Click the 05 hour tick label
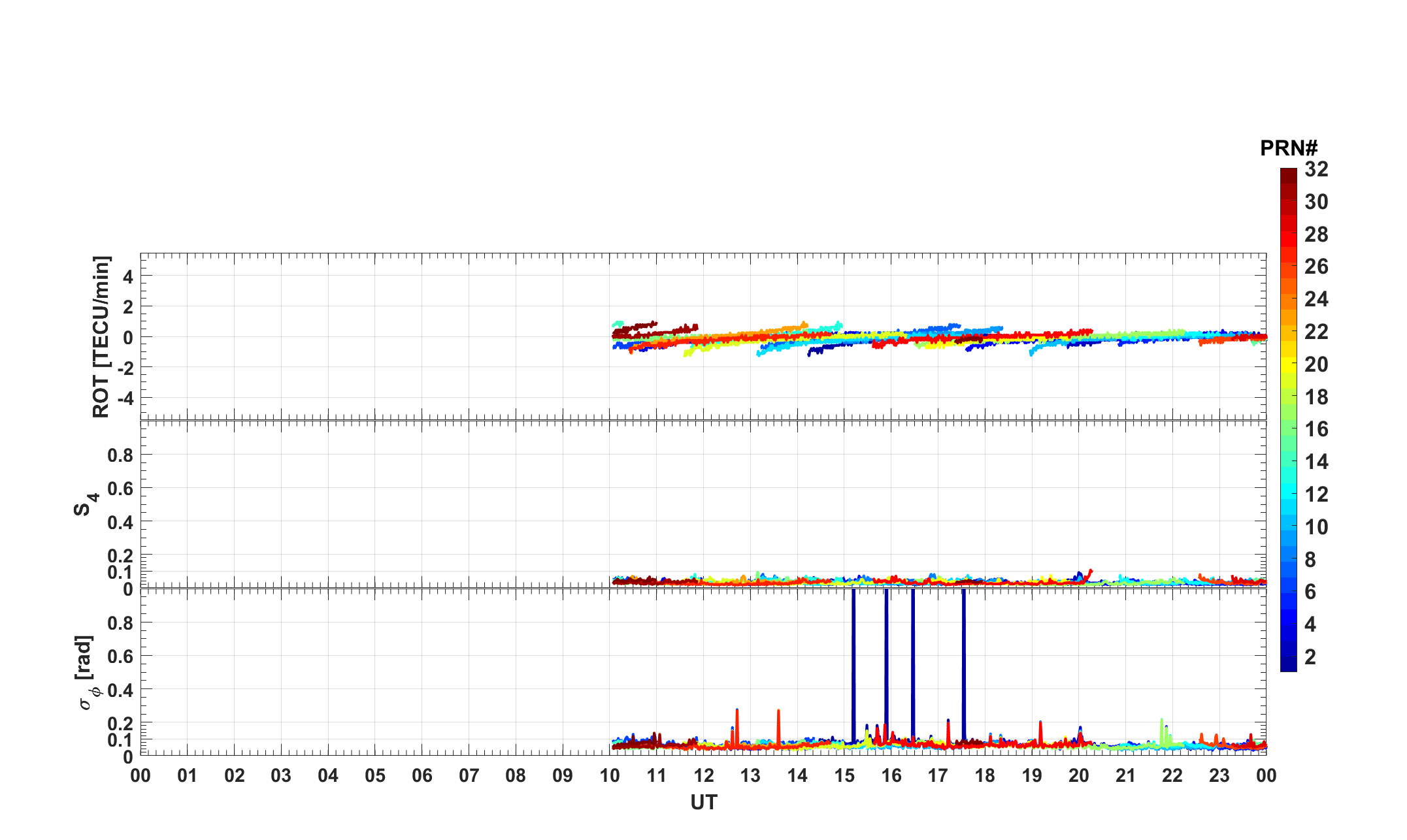The height and width of the screenshot is (840, 1407). (375, 776)
